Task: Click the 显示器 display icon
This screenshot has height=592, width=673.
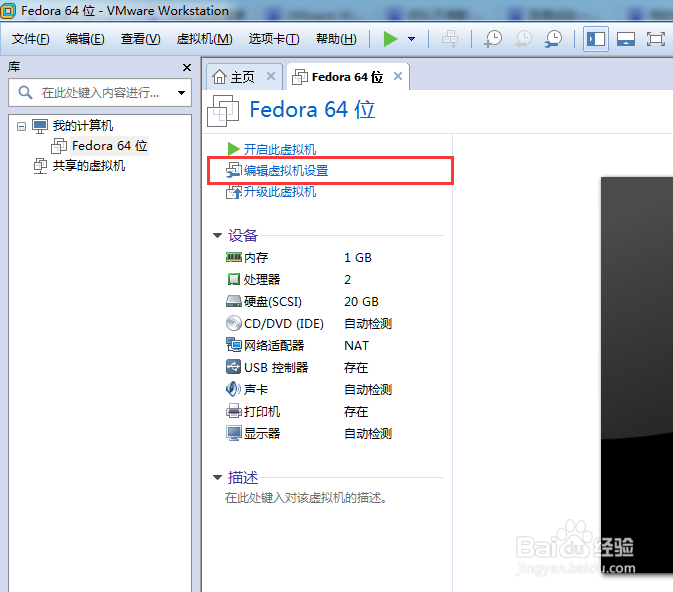Action: [x=234, y=433]
